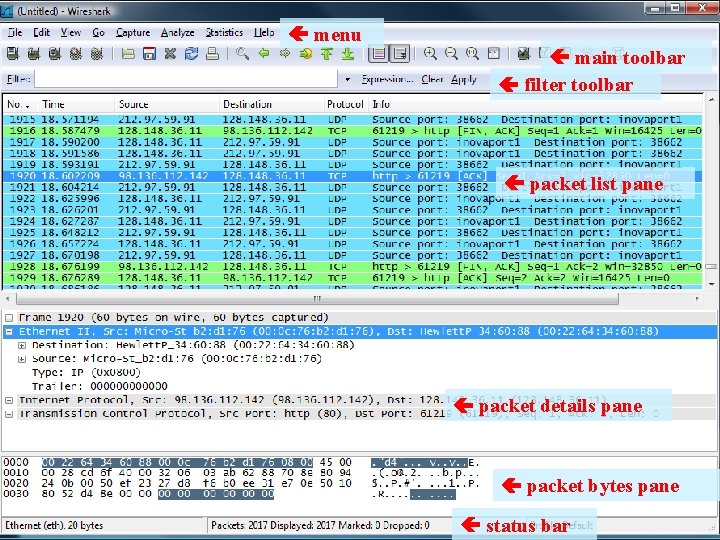Reset zoom to normal size
720x540 pixels.
(x=472, y=54)
